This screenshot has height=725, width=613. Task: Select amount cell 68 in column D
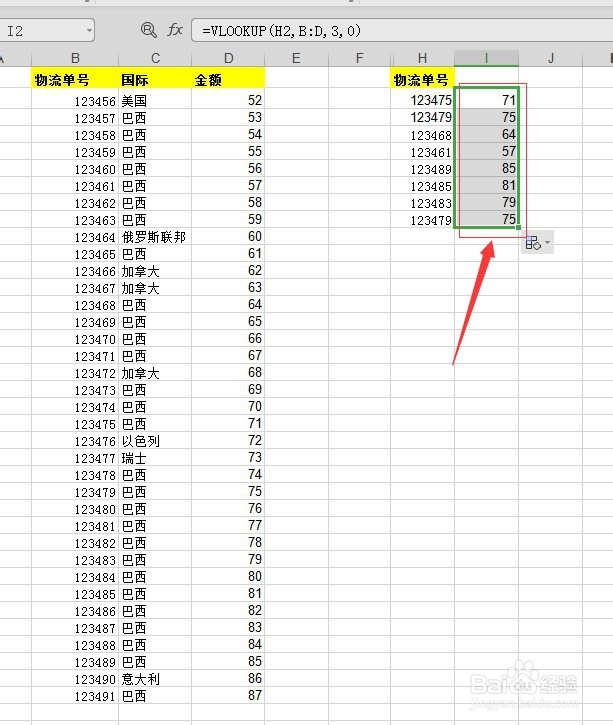tap(228, 373)
